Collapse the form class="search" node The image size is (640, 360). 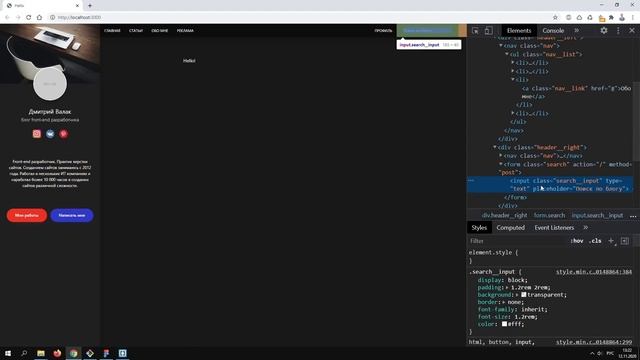pyautogui.click(x=501, y=164)
